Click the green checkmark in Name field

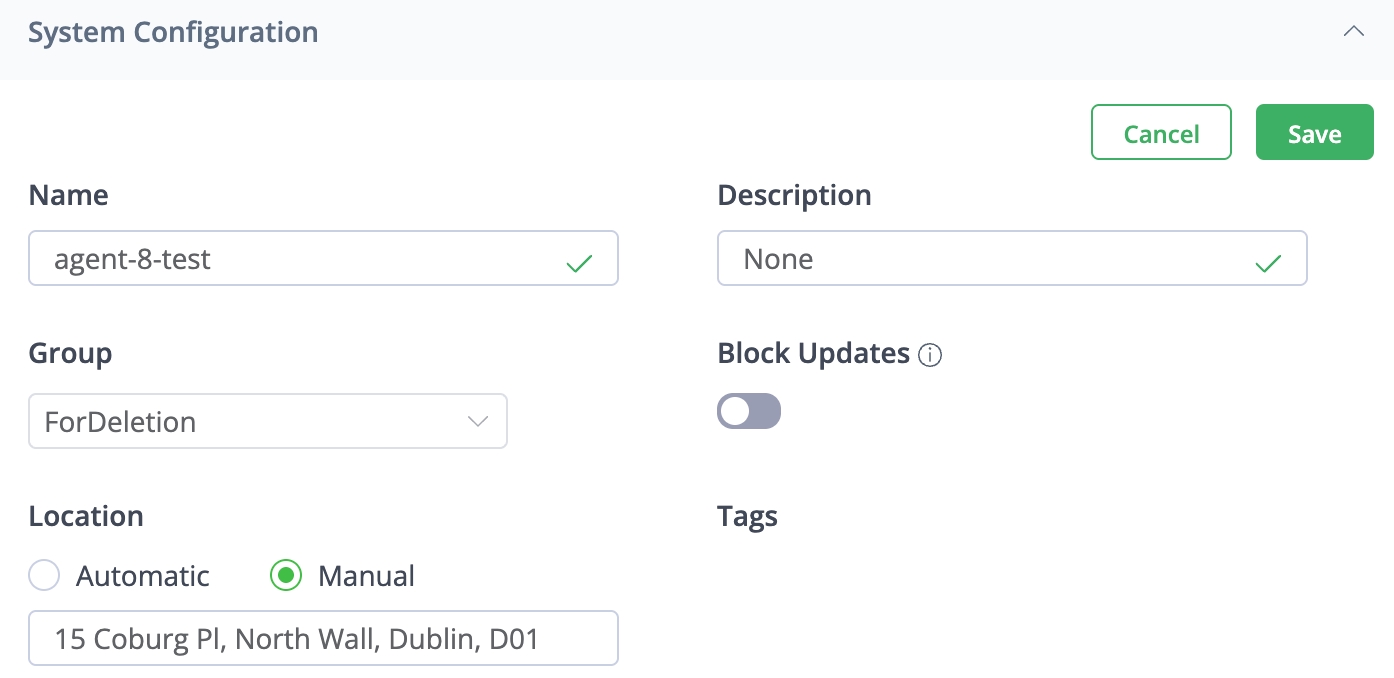579,263
